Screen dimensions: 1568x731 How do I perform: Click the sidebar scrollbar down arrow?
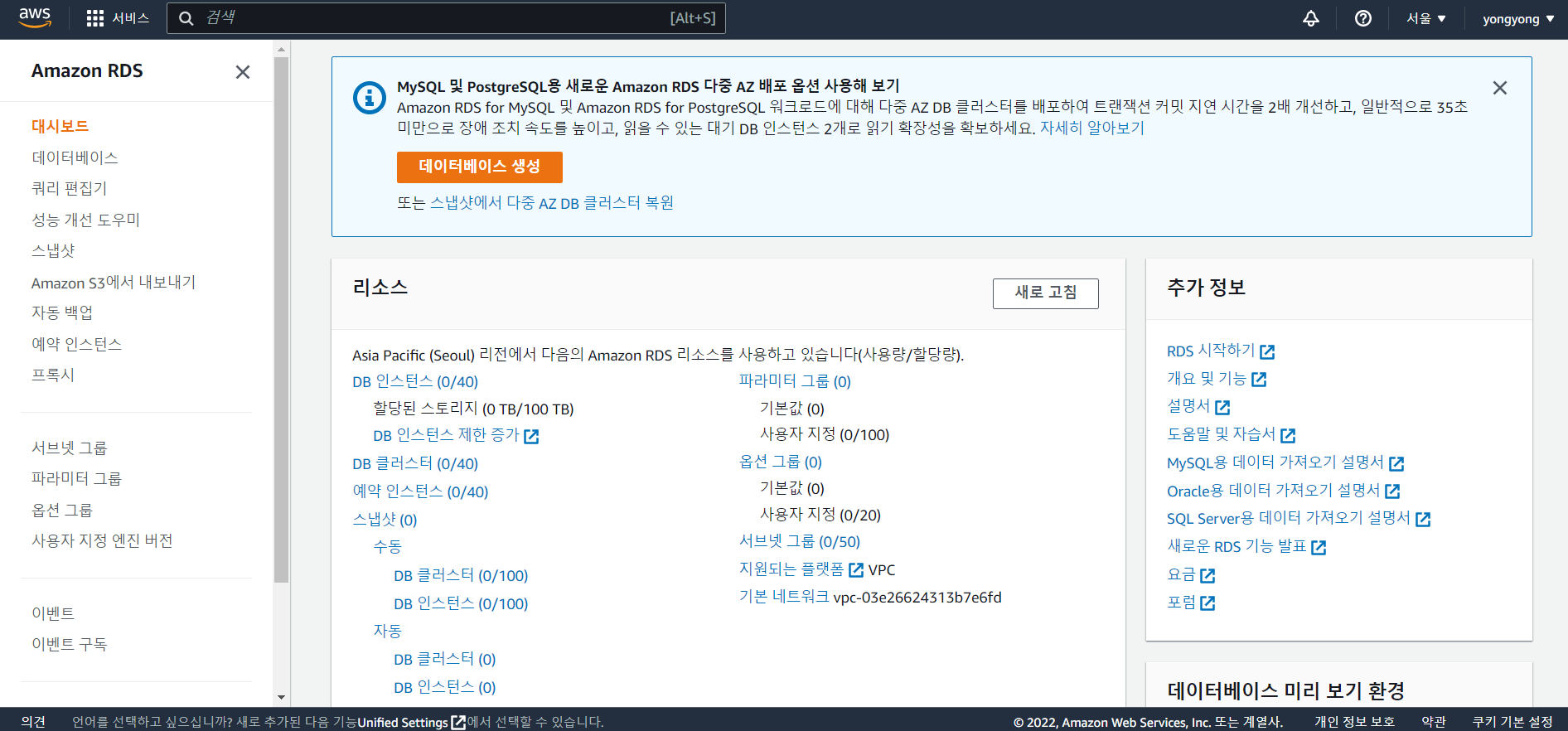click(282, 698)
